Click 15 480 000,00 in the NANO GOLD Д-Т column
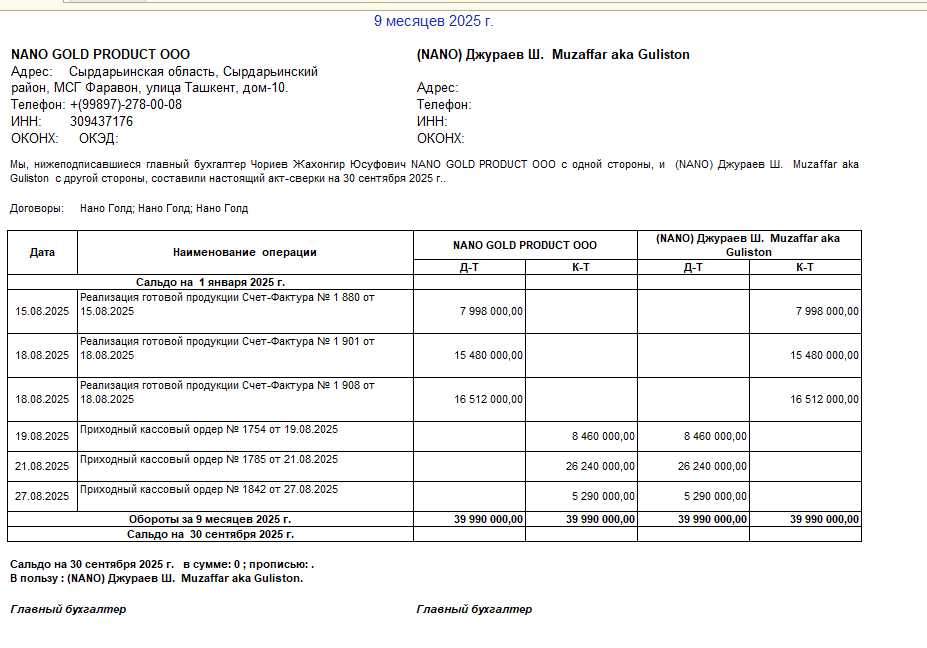This screenshot has height=648, width=927. [x=488, y=355]
